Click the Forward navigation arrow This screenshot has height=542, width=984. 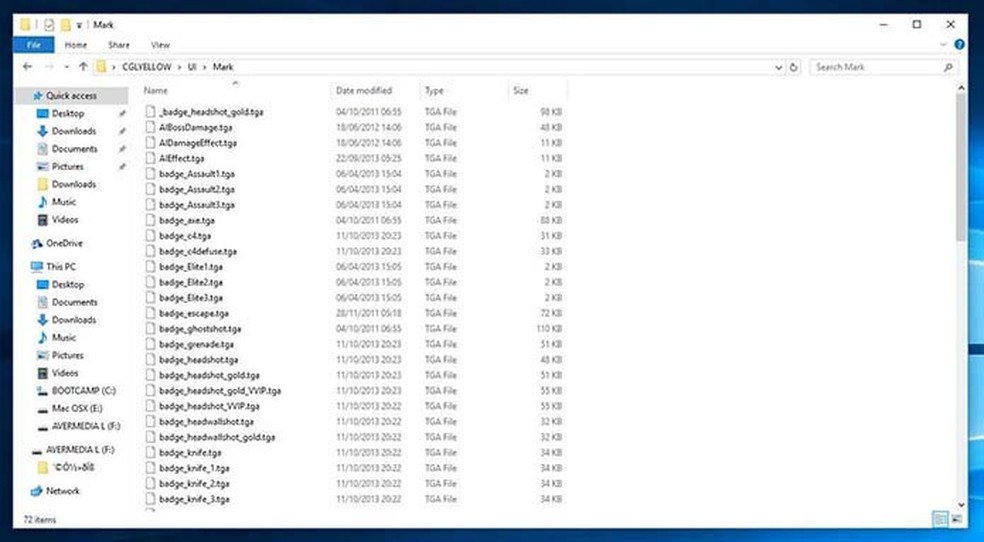(49, 66)
